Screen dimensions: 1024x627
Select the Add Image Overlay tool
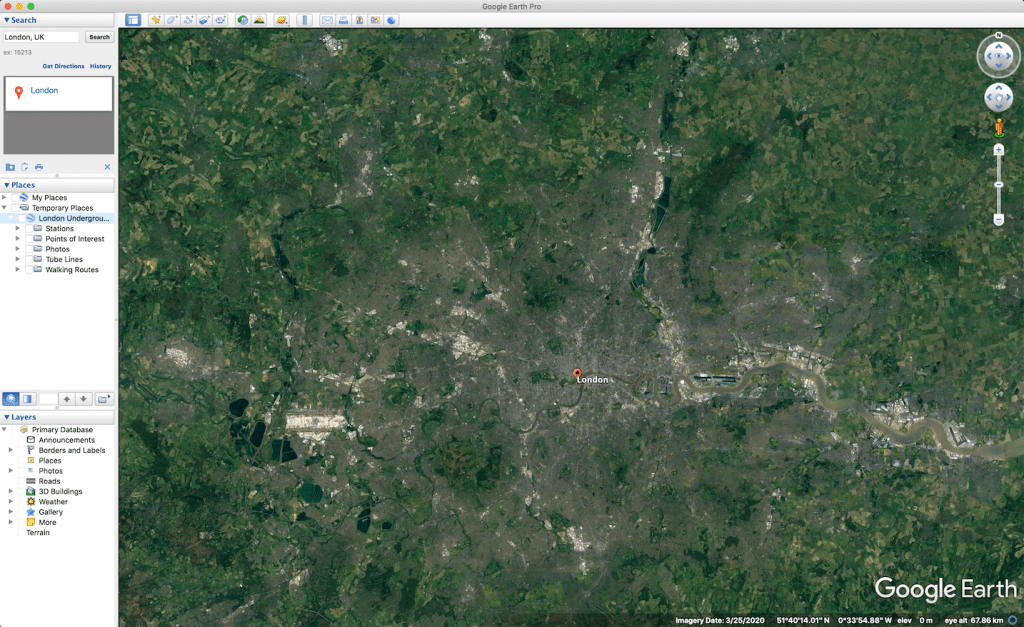(x=204, y=20)
